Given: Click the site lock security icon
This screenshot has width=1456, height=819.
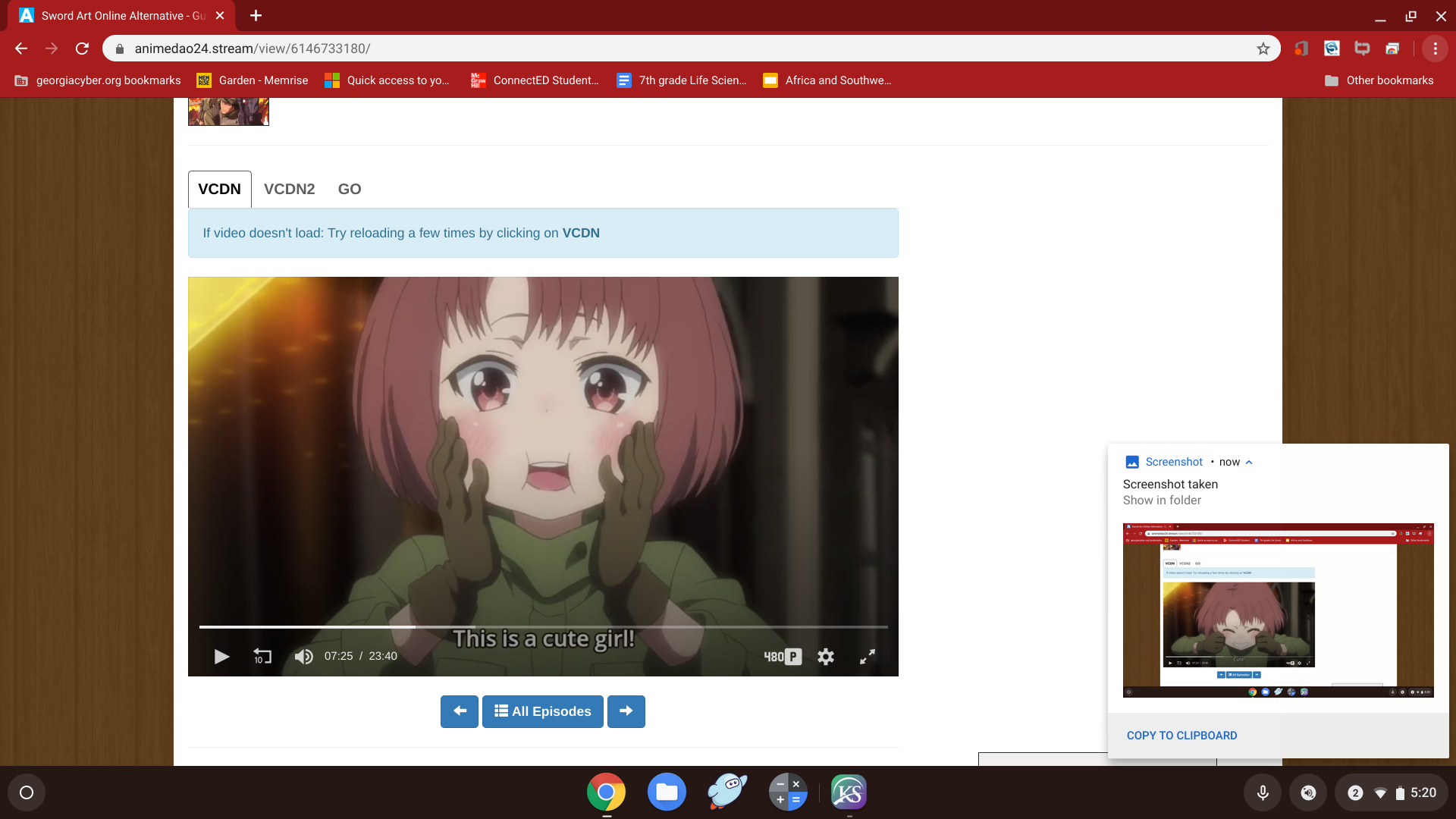Looking at the screenshot, I should click(x=119, y=49).
